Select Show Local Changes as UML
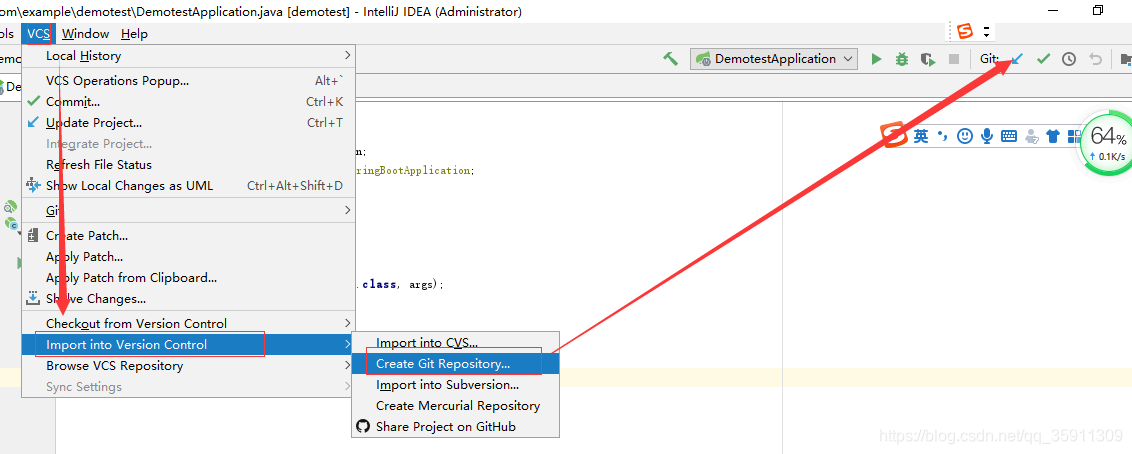 click(189, 185)
